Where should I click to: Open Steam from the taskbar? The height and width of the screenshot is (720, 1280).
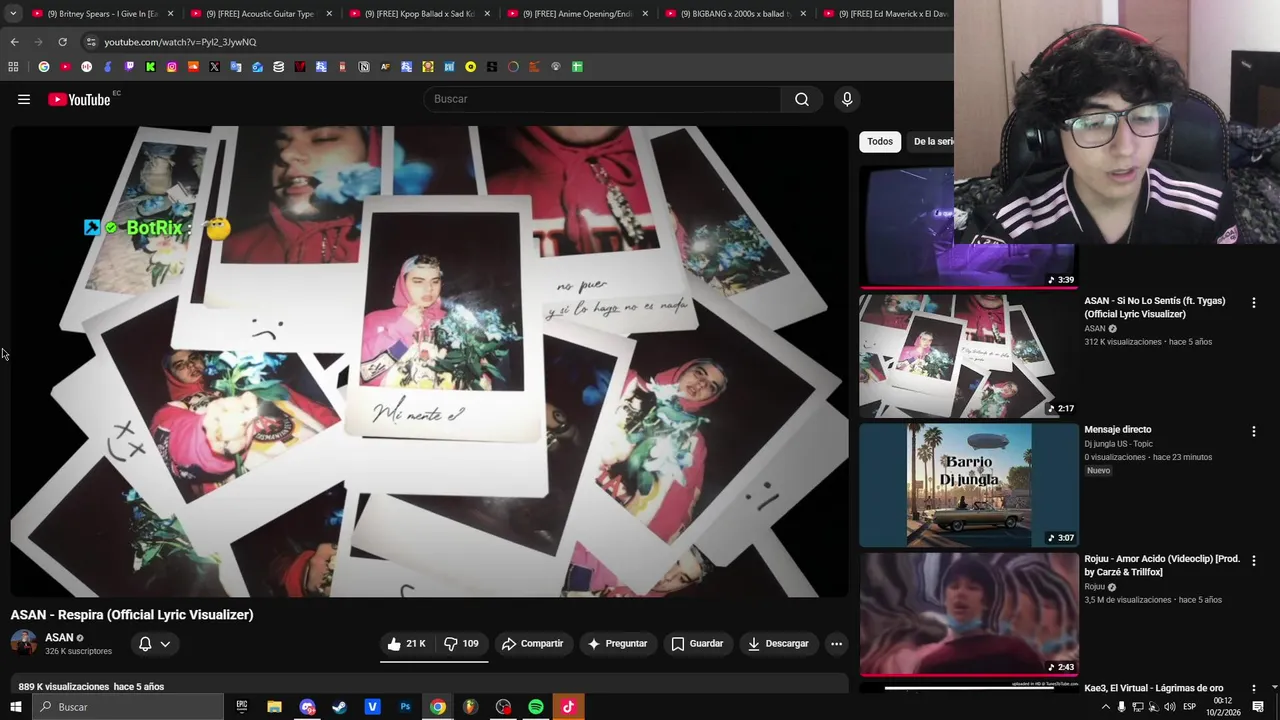[x=339, y=707]
